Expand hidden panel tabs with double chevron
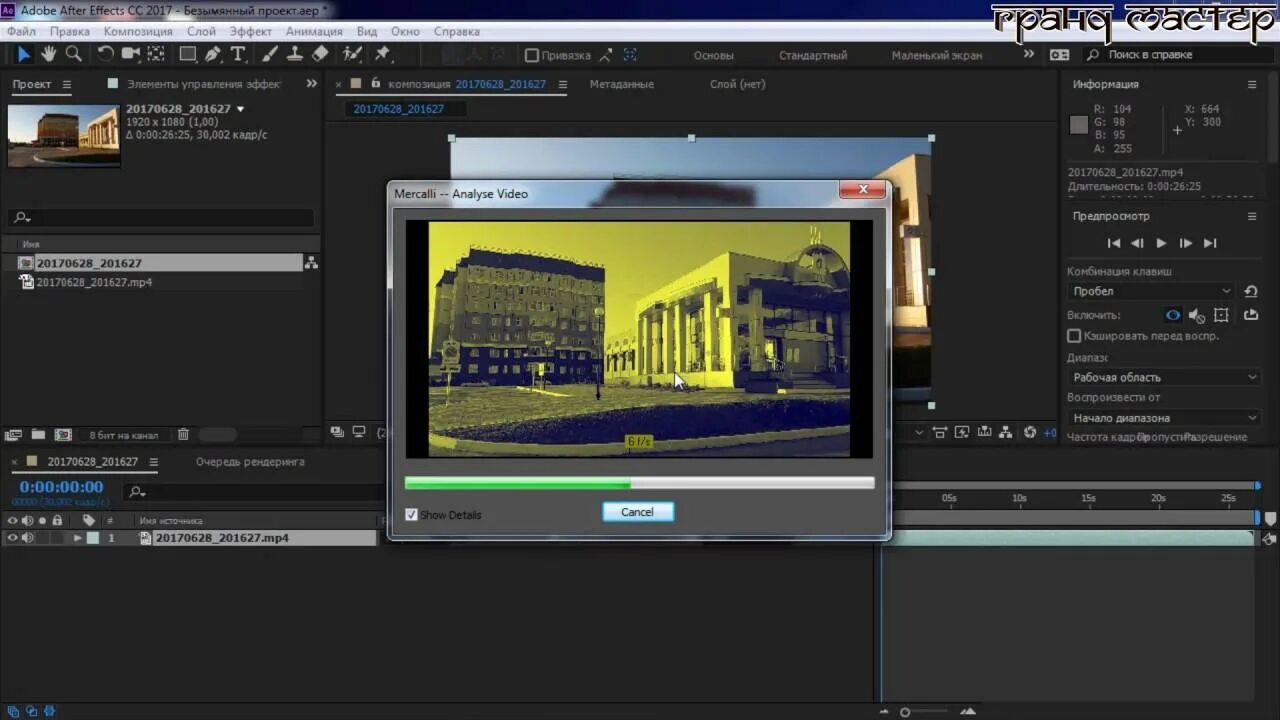 point(311,84)
